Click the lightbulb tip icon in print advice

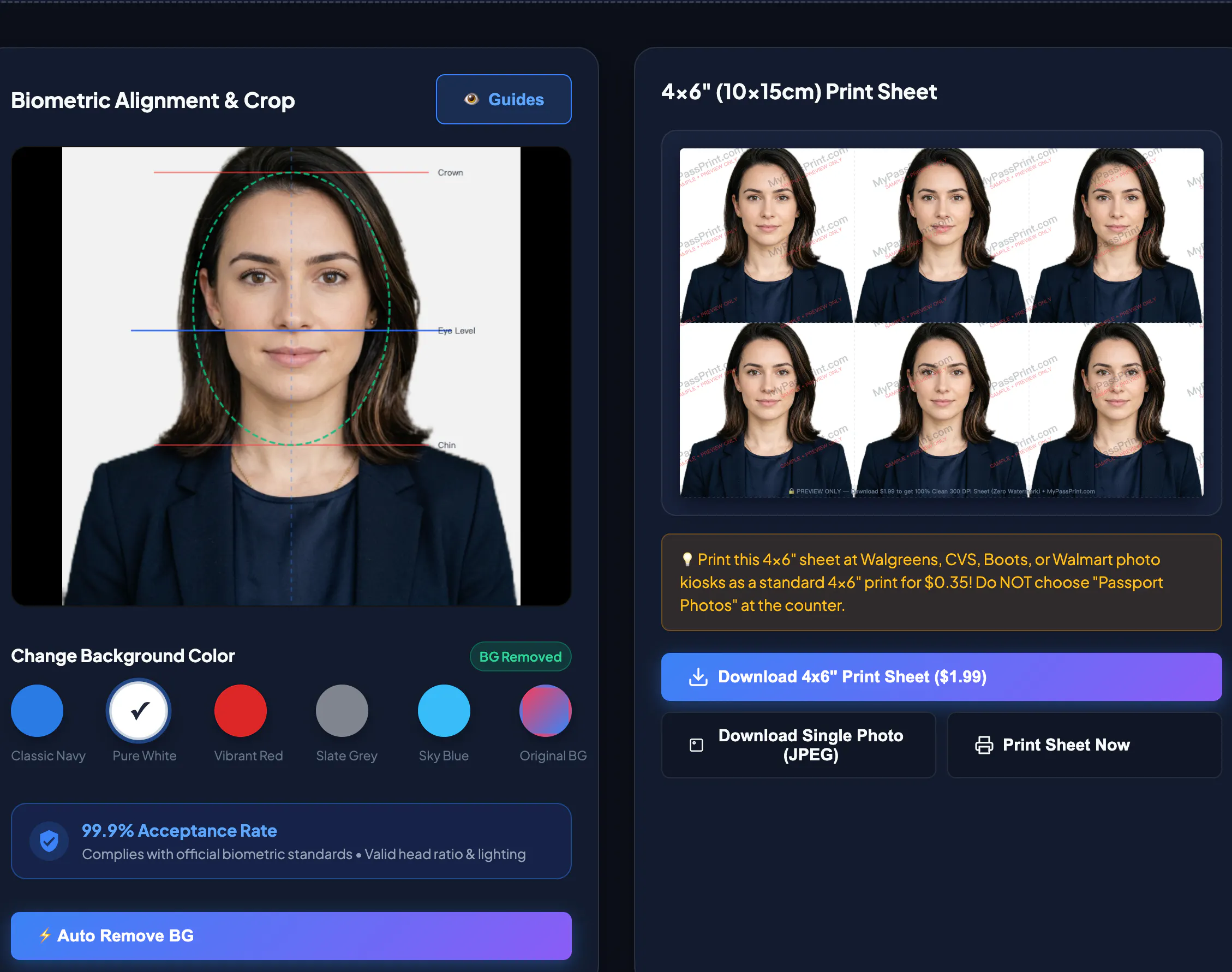[686, 559]
